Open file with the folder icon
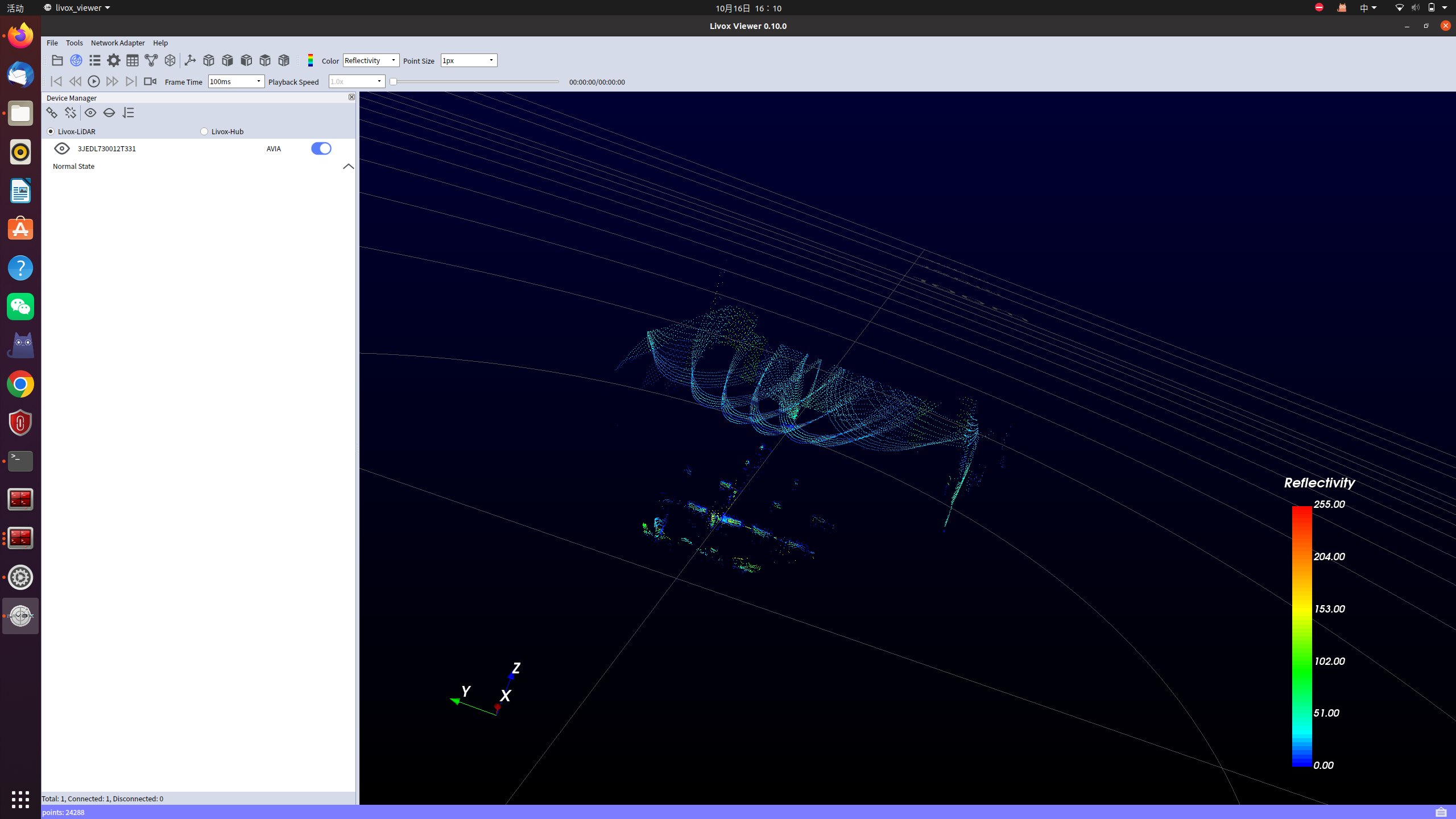 coord(57,60)
